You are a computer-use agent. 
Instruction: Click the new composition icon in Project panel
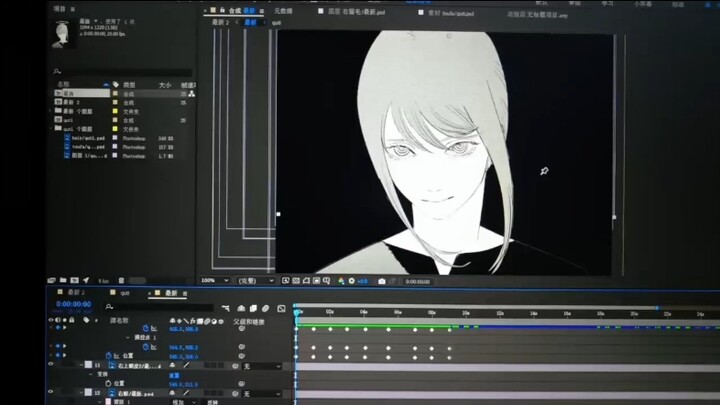(74, 281)
